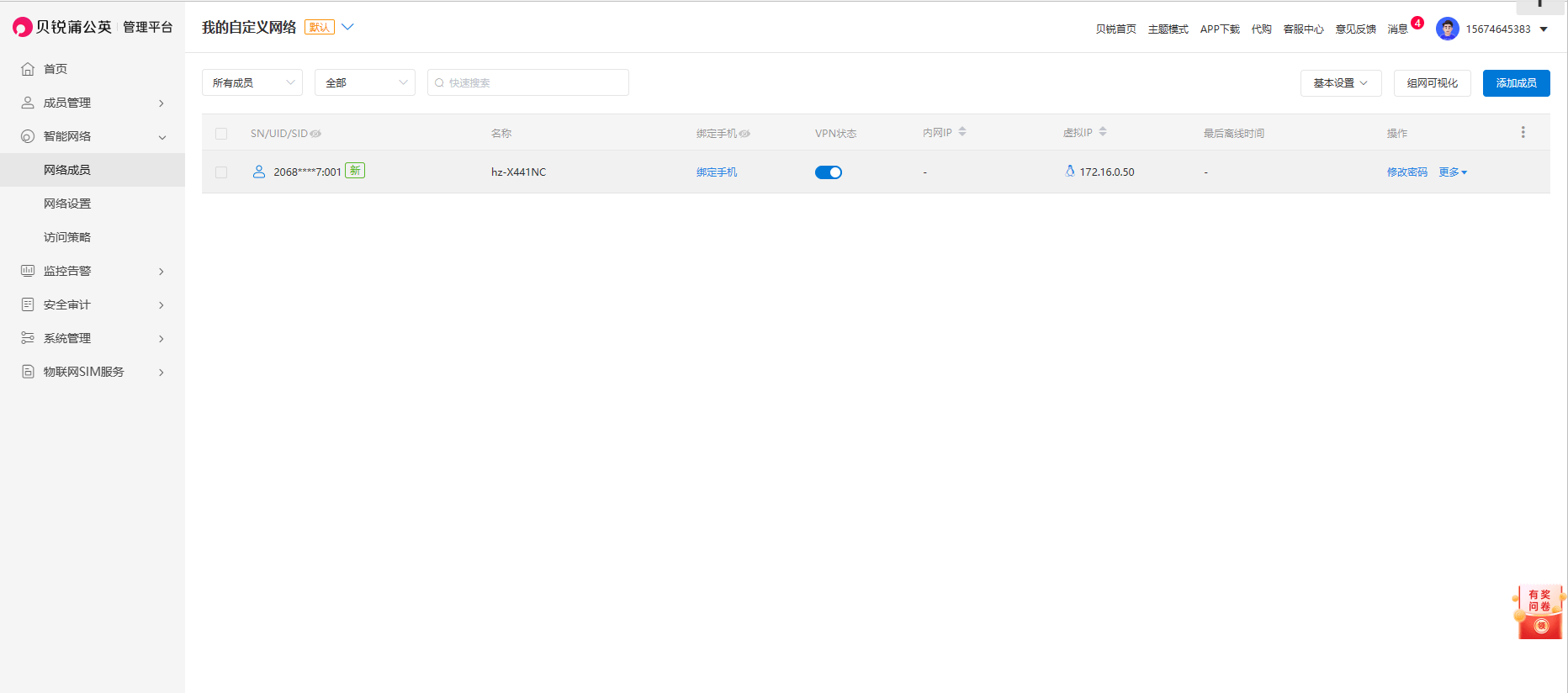Click the user avatar in header
Screen dimensions: 1568x693
coord(1447,29)
